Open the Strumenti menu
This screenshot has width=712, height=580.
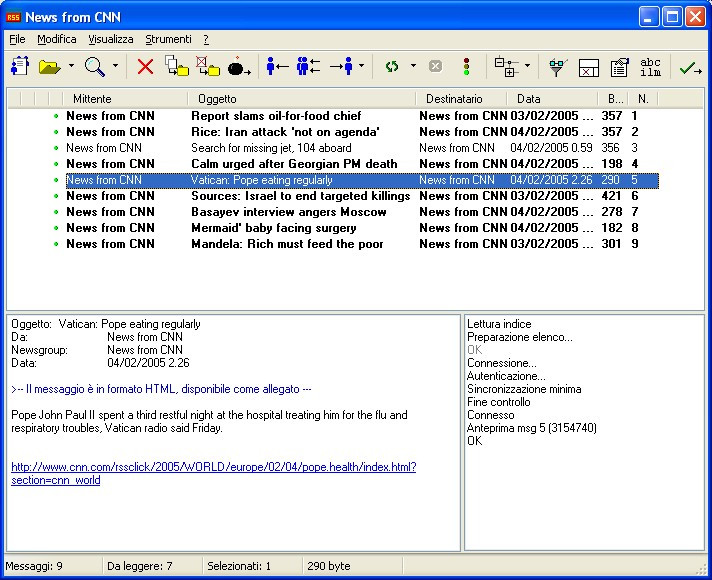point(168,40)
